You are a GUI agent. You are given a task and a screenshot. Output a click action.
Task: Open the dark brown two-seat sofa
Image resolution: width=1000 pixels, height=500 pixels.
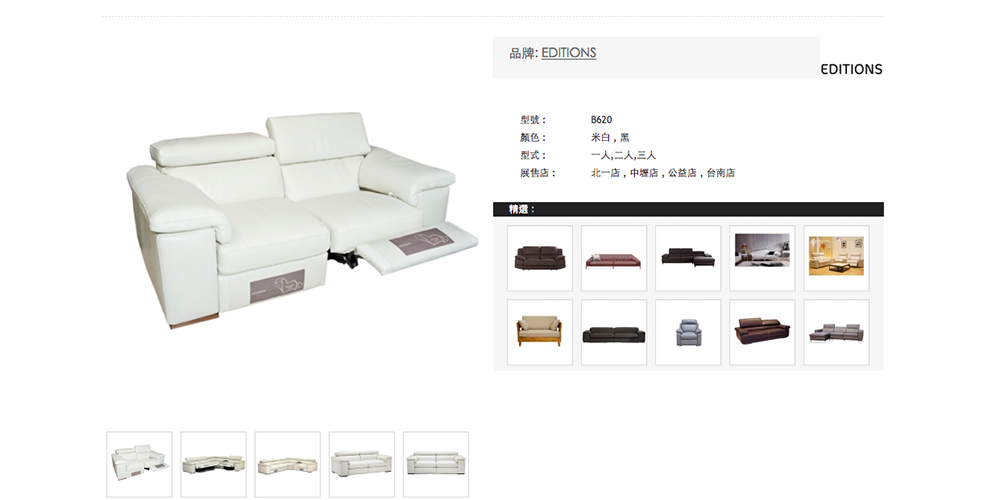point(540,258)
